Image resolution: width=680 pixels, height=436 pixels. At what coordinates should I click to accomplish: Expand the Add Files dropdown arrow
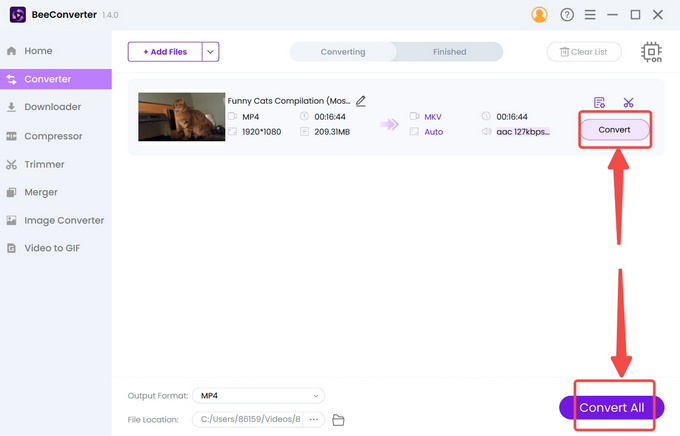(x=210, y=52)
